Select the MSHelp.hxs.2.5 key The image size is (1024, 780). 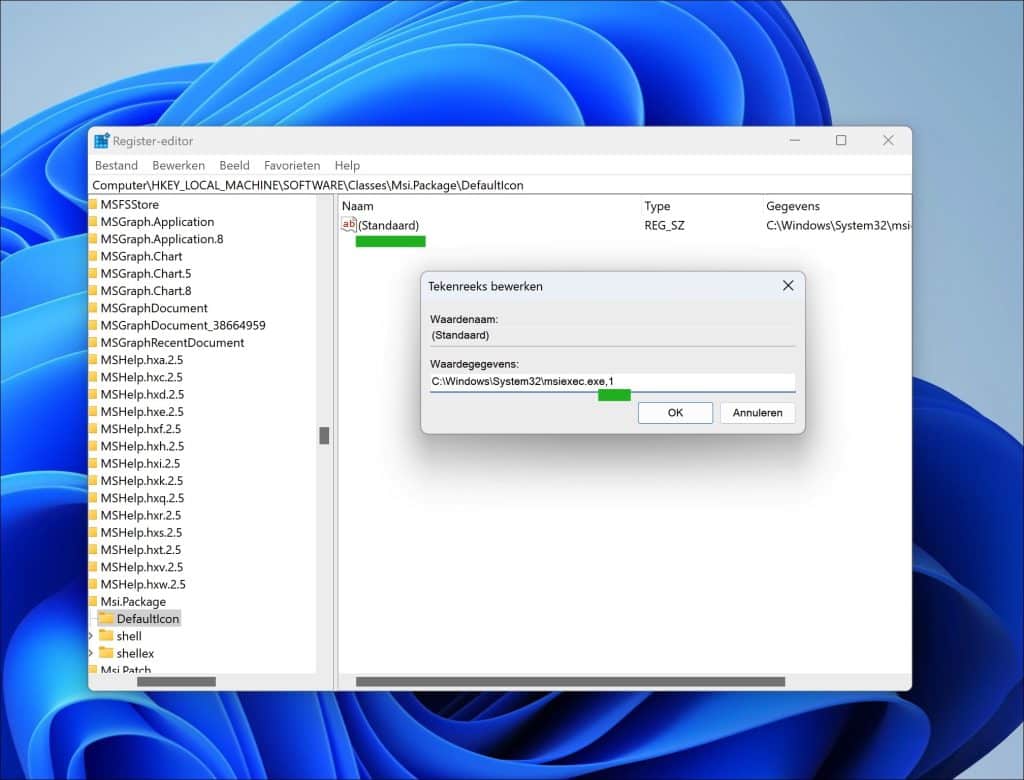(141, 532)
